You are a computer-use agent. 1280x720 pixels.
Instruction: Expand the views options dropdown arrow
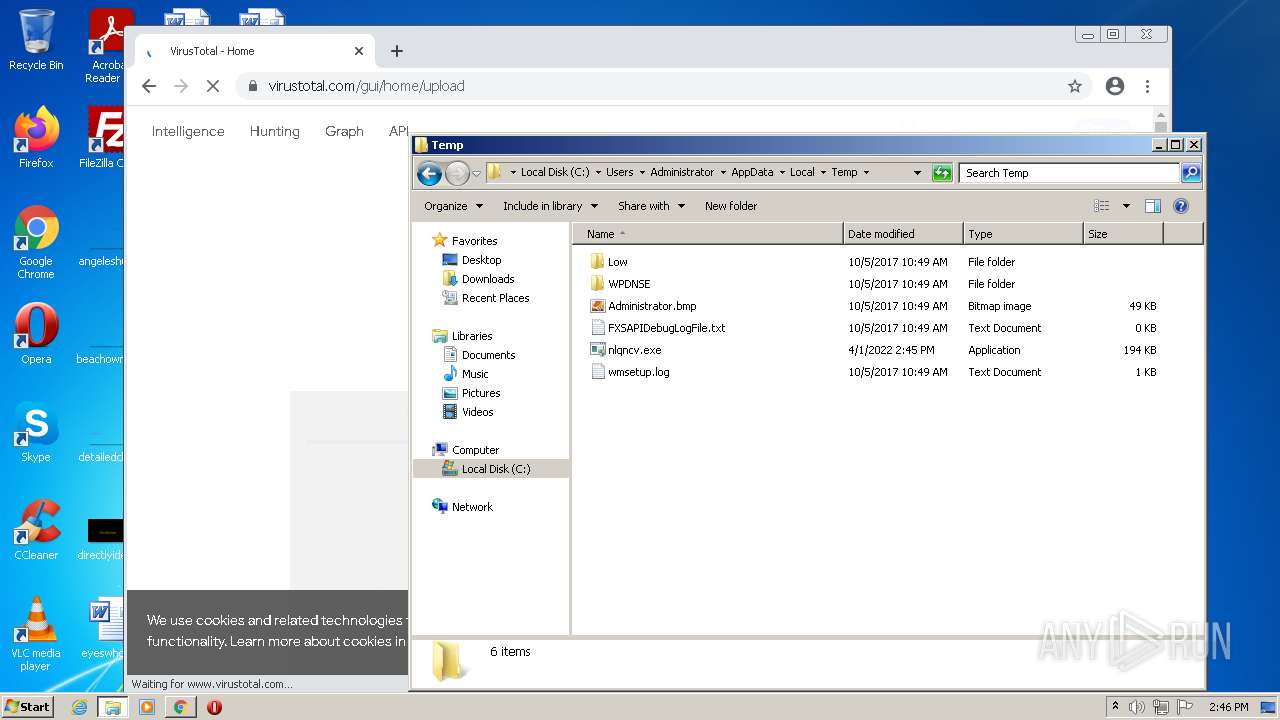1126,206
